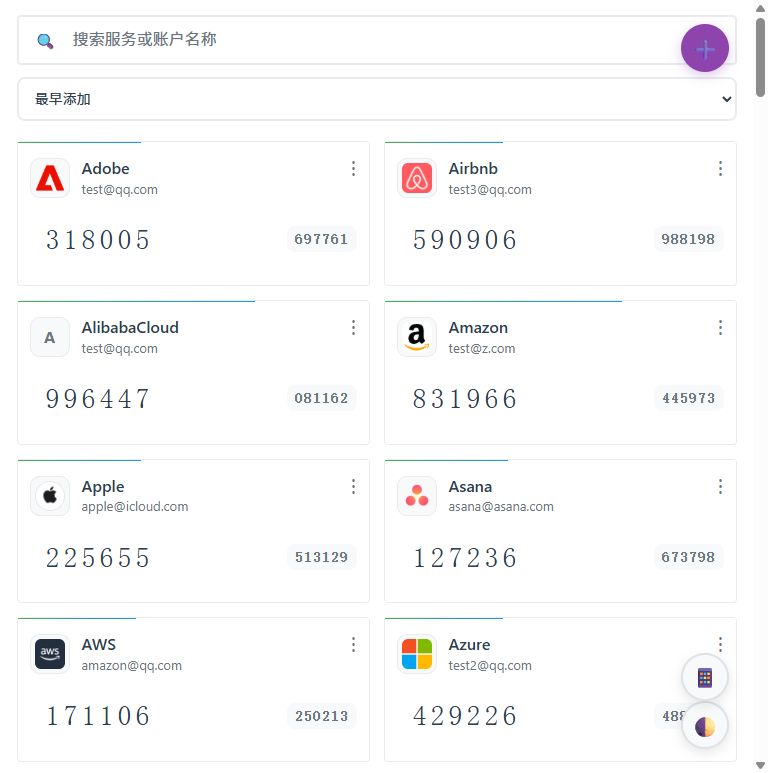Click the floating grid tools button
The width and height of the screenshot is (768, 773).
(705, 678)
